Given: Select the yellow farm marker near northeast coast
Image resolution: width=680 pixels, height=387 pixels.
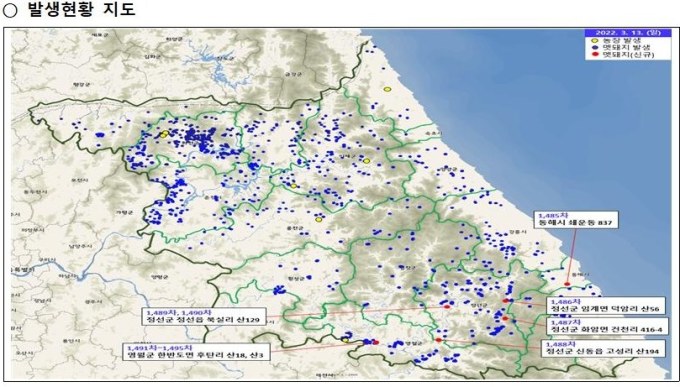Looking at the screenshot, I should [387, 89].
